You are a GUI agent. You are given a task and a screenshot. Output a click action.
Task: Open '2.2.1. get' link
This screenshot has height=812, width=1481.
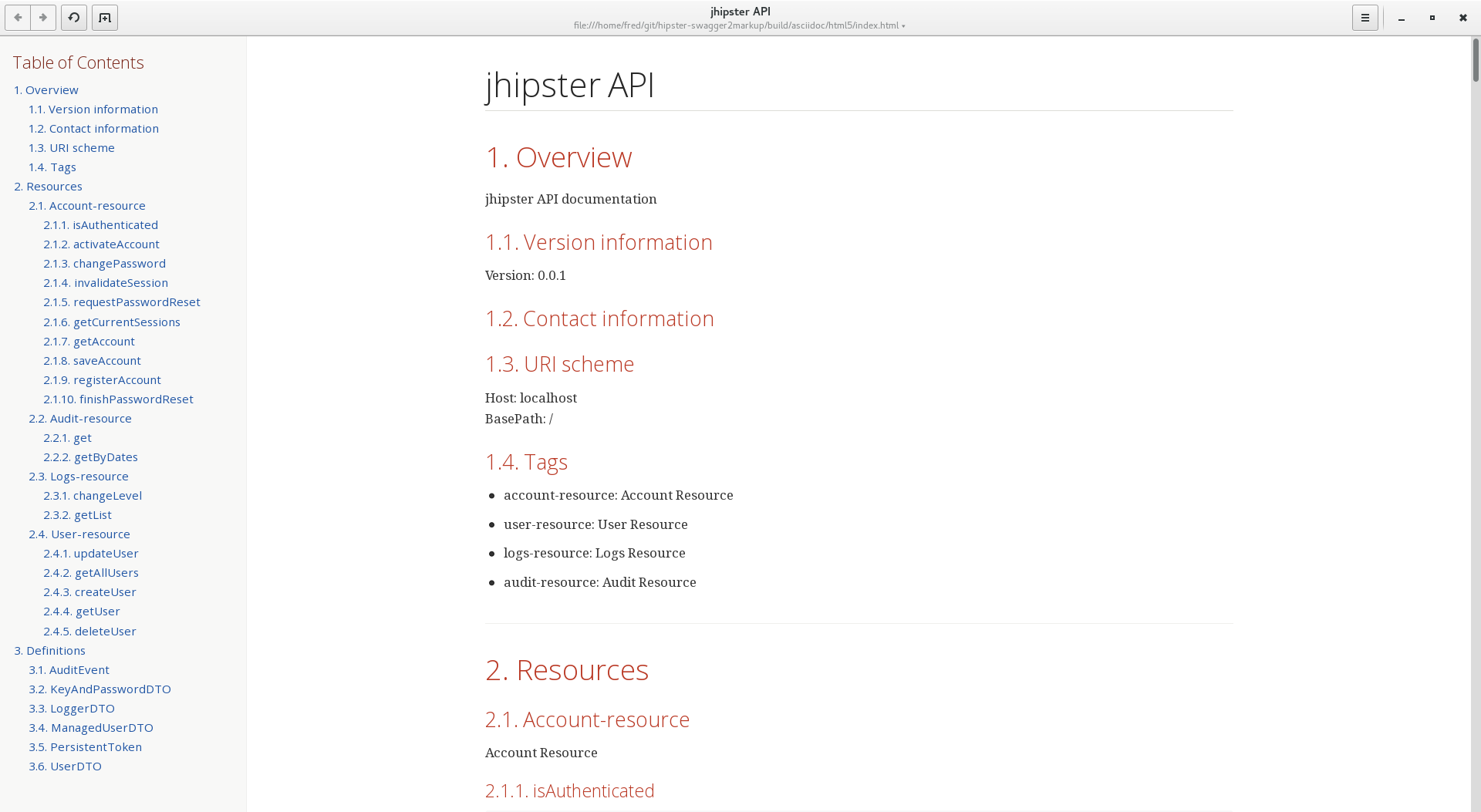68,437
